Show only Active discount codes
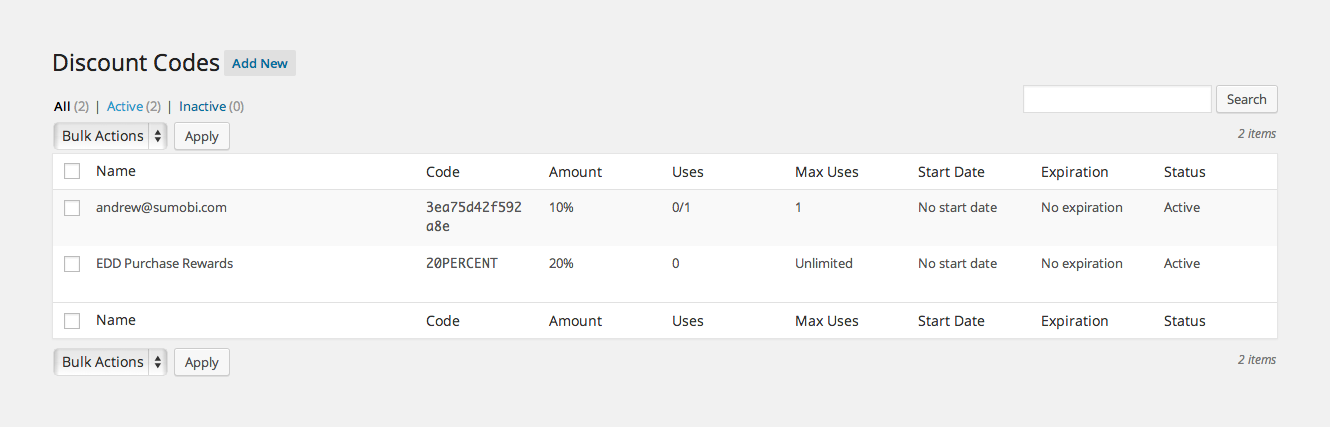The image size is (1330, 427). pyautogui.click(x=125, y=106)
